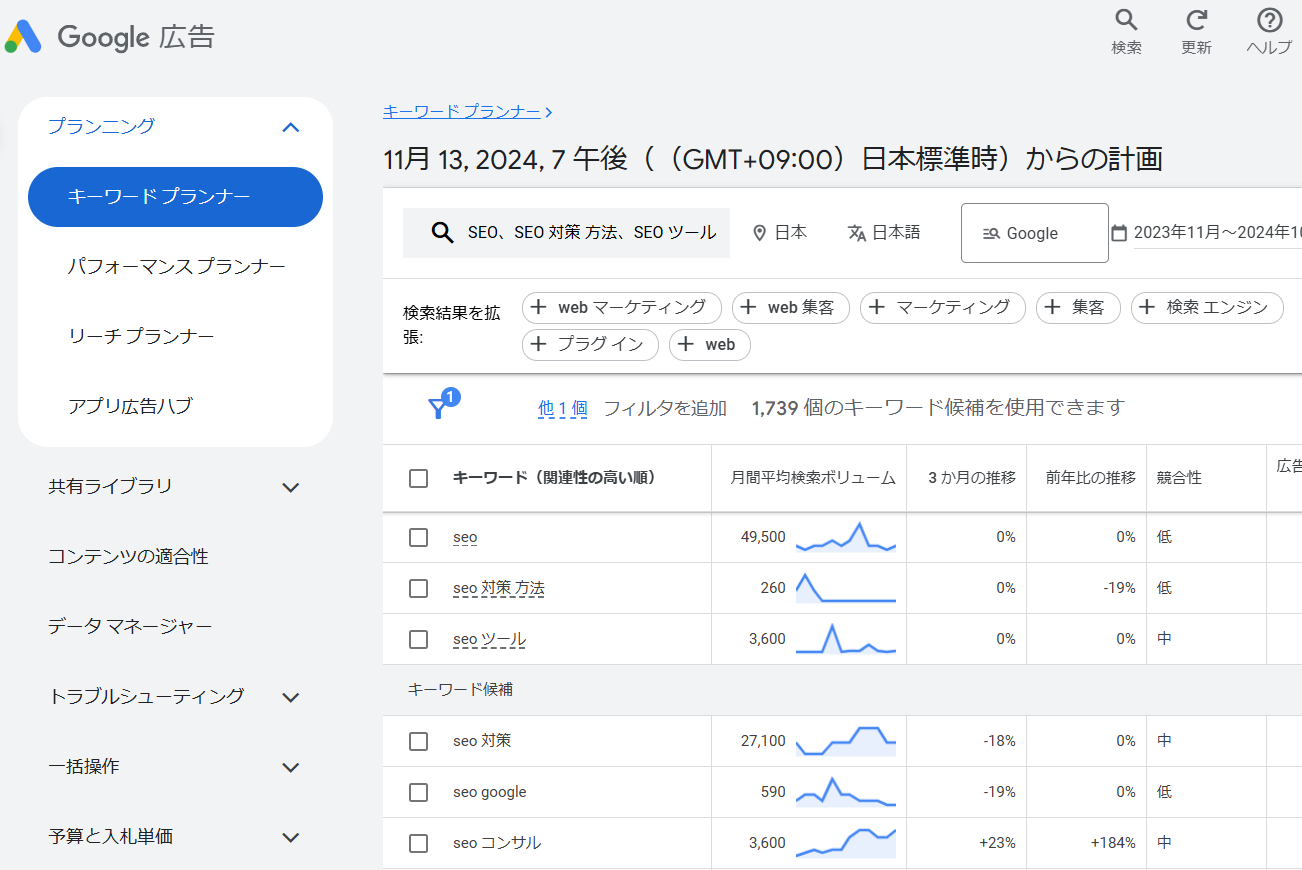Click the plus icon on web chip
Viewport: 1302px width, 870px height.
pyautogui.click(x=685, y=344)
